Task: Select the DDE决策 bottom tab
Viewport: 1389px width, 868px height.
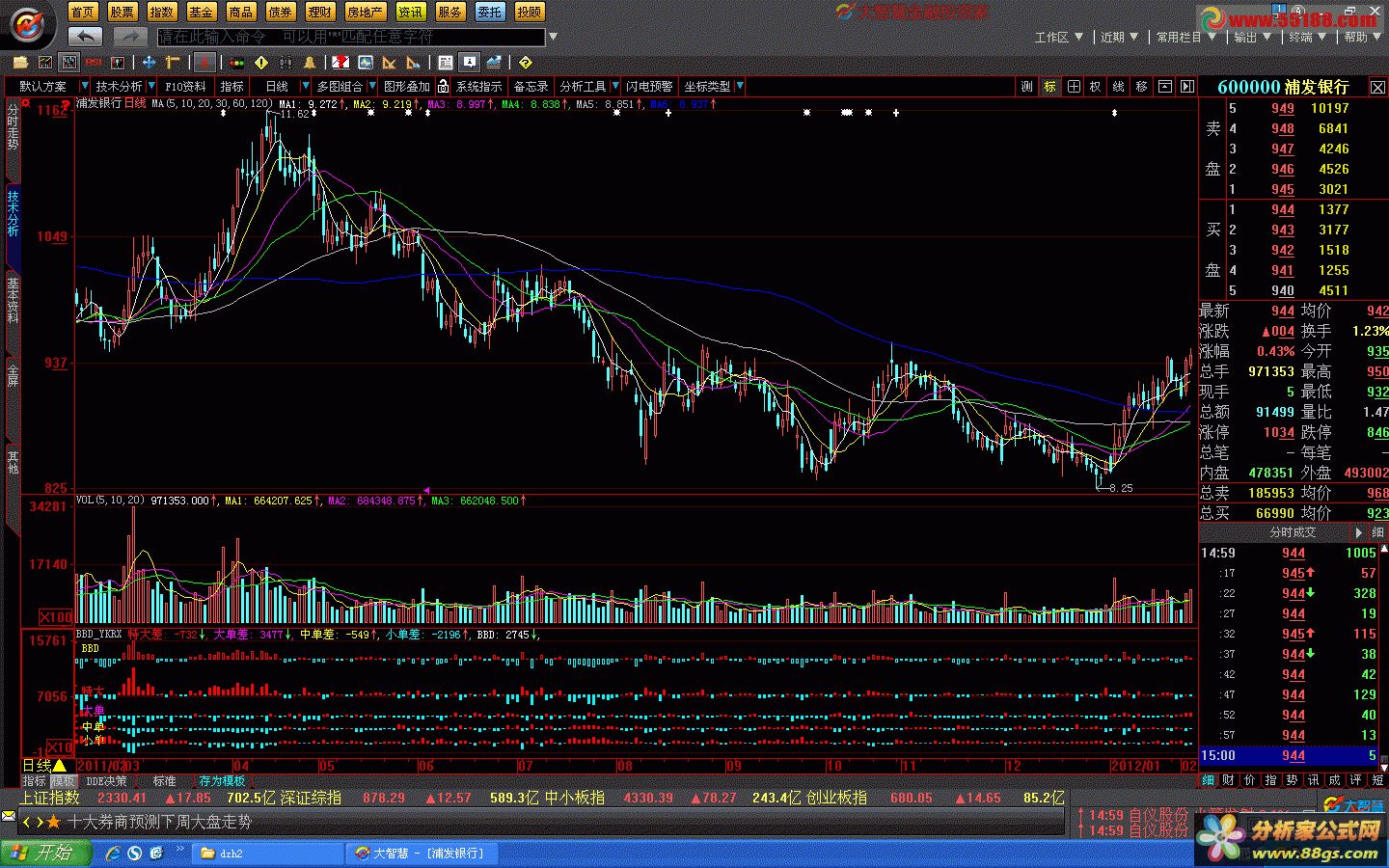Action: [106, 780]
